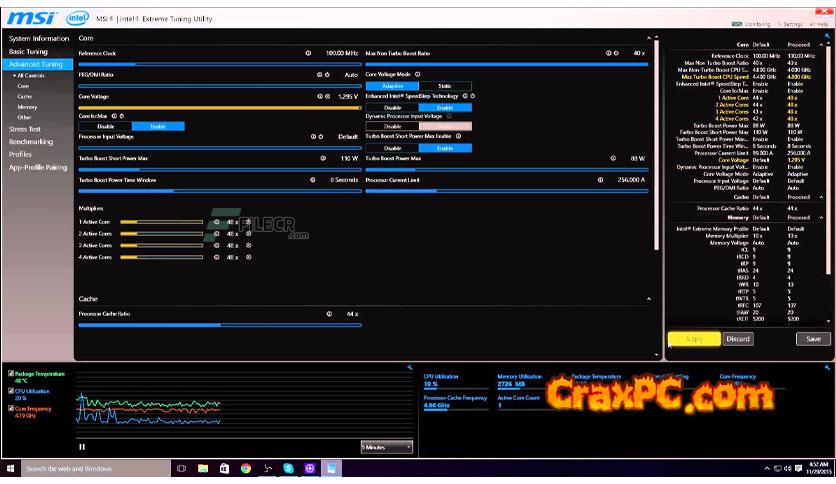Click info icon left of 2 Active Cores value
Viewport: 836px width, 484px height.
pos(216,233)
